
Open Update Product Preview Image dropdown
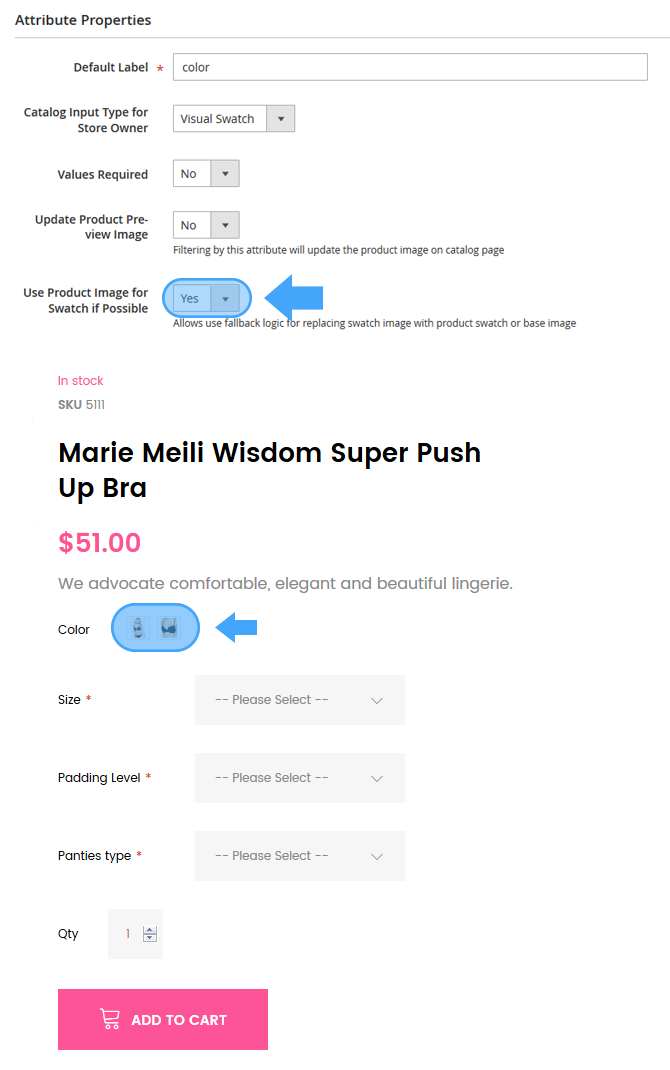[206, 225]
